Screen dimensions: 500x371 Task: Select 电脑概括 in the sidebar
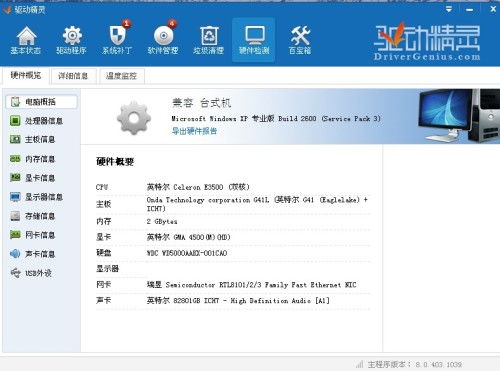(41, 102)
